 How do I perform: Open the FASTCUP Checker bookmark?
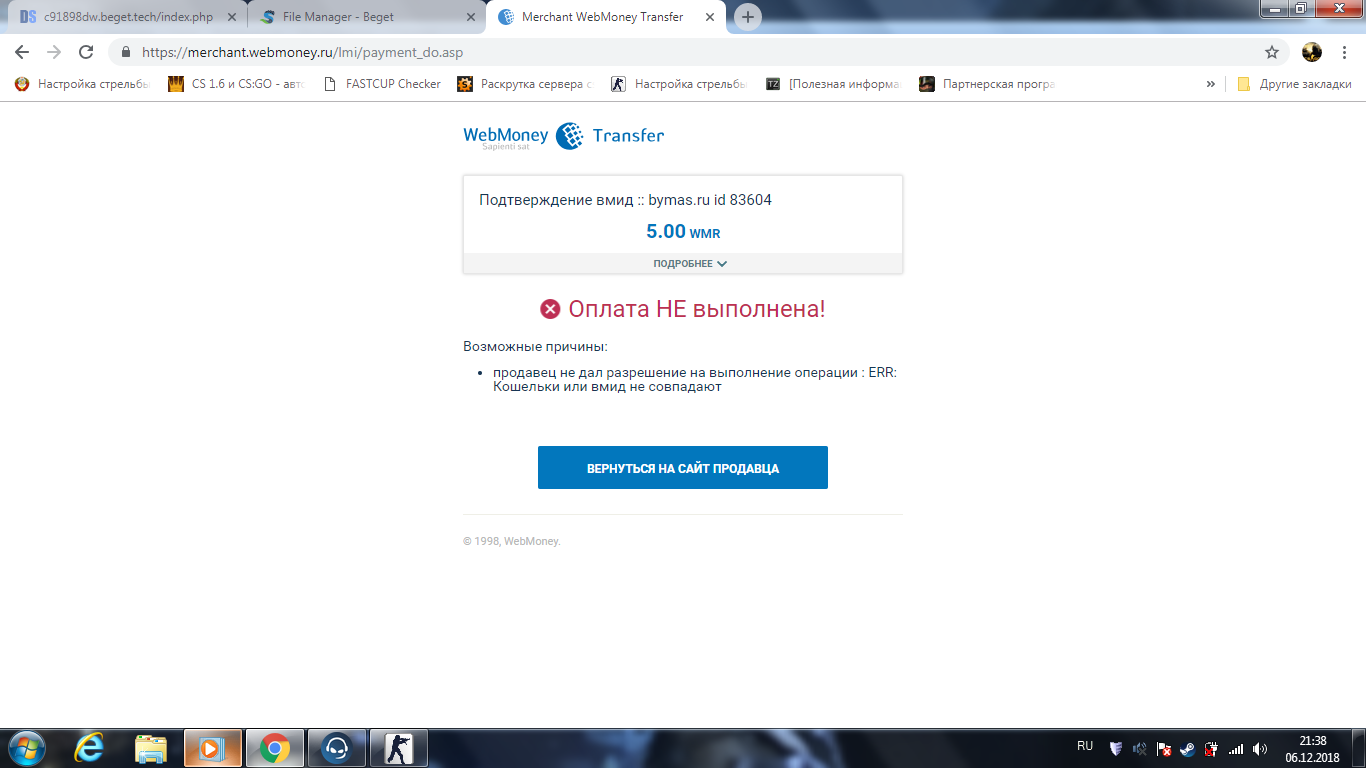[382, 84]
